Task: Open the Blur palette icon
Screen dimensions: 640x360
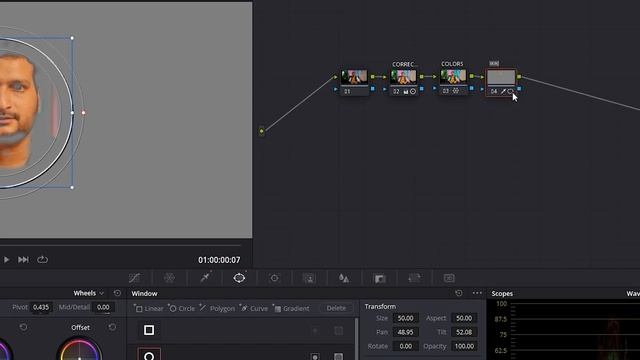Action: tap(344, 278)
